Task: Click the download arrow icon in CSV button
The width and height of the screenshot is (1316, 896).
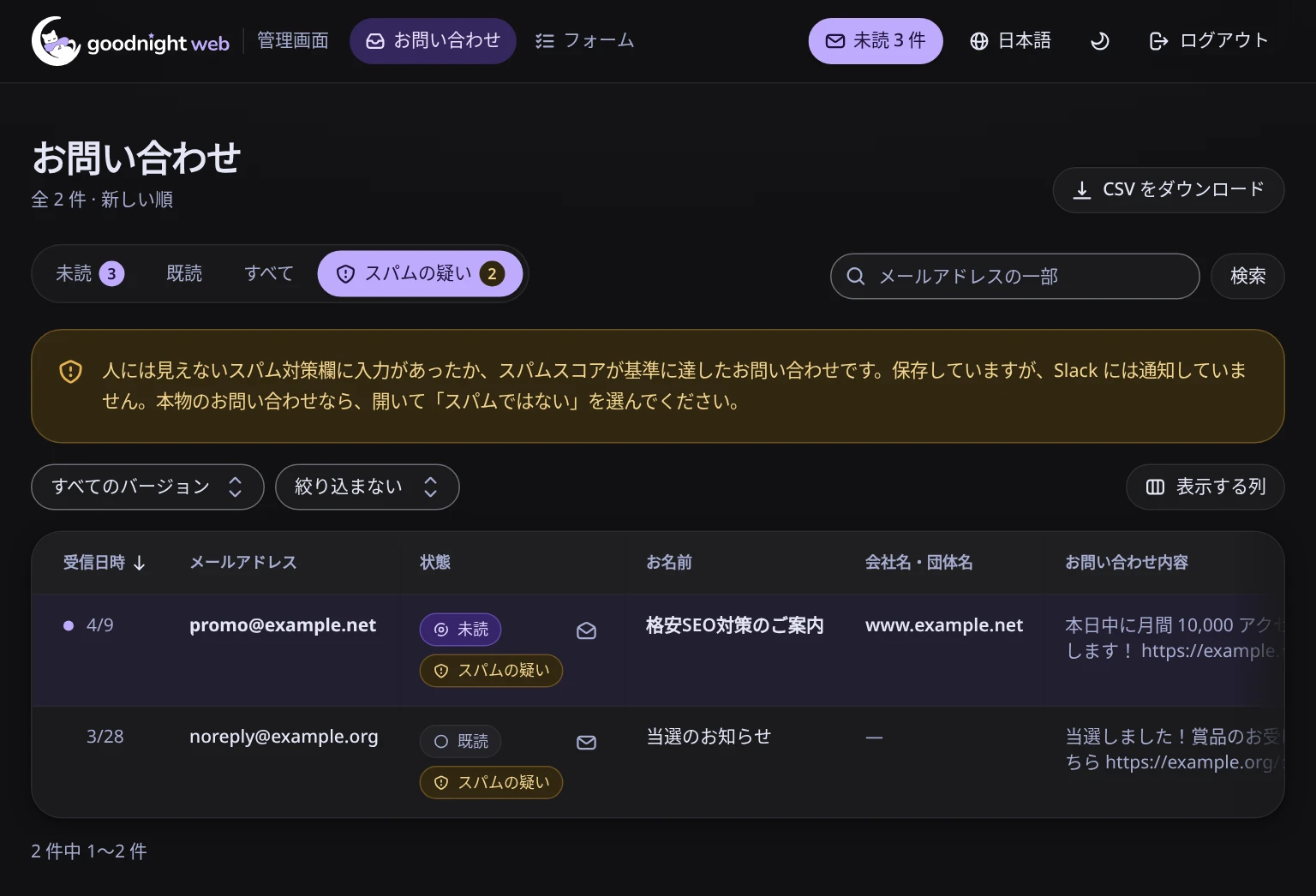Action: click(1082, 190)
